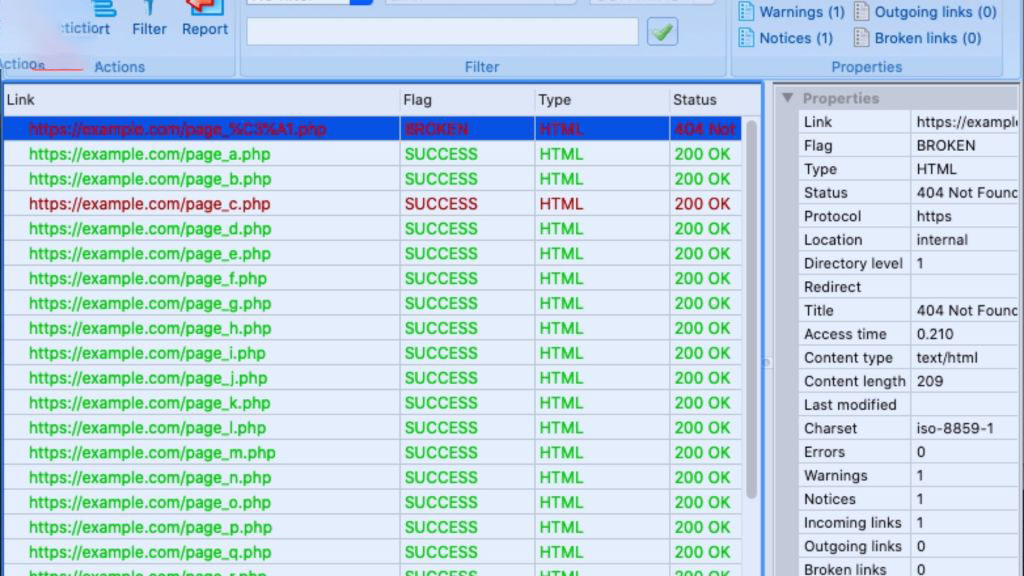The image size is (1024, 576).
Task: Apply the filter with the green checkmark
Action: (x=662, y=32)
